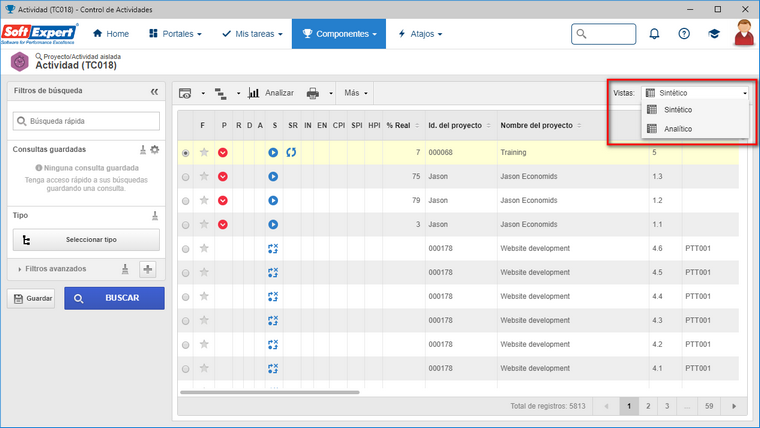Viewport: 760px width, 428px height.
Task: Collapse the Filtros de búsqueda panel
Action: (154, 91)
